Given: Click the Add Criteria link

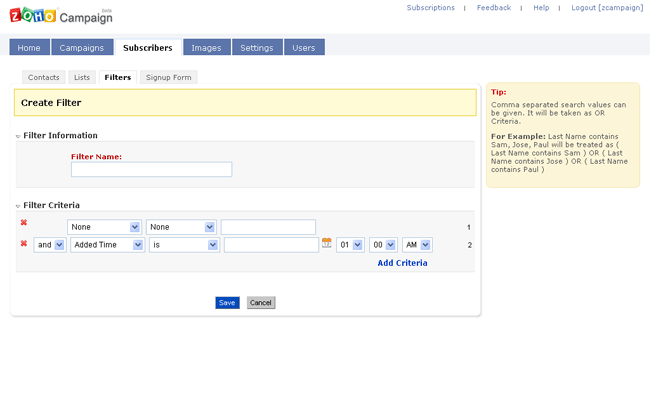Looking at the screenshot, I should (x=402, y=263).
